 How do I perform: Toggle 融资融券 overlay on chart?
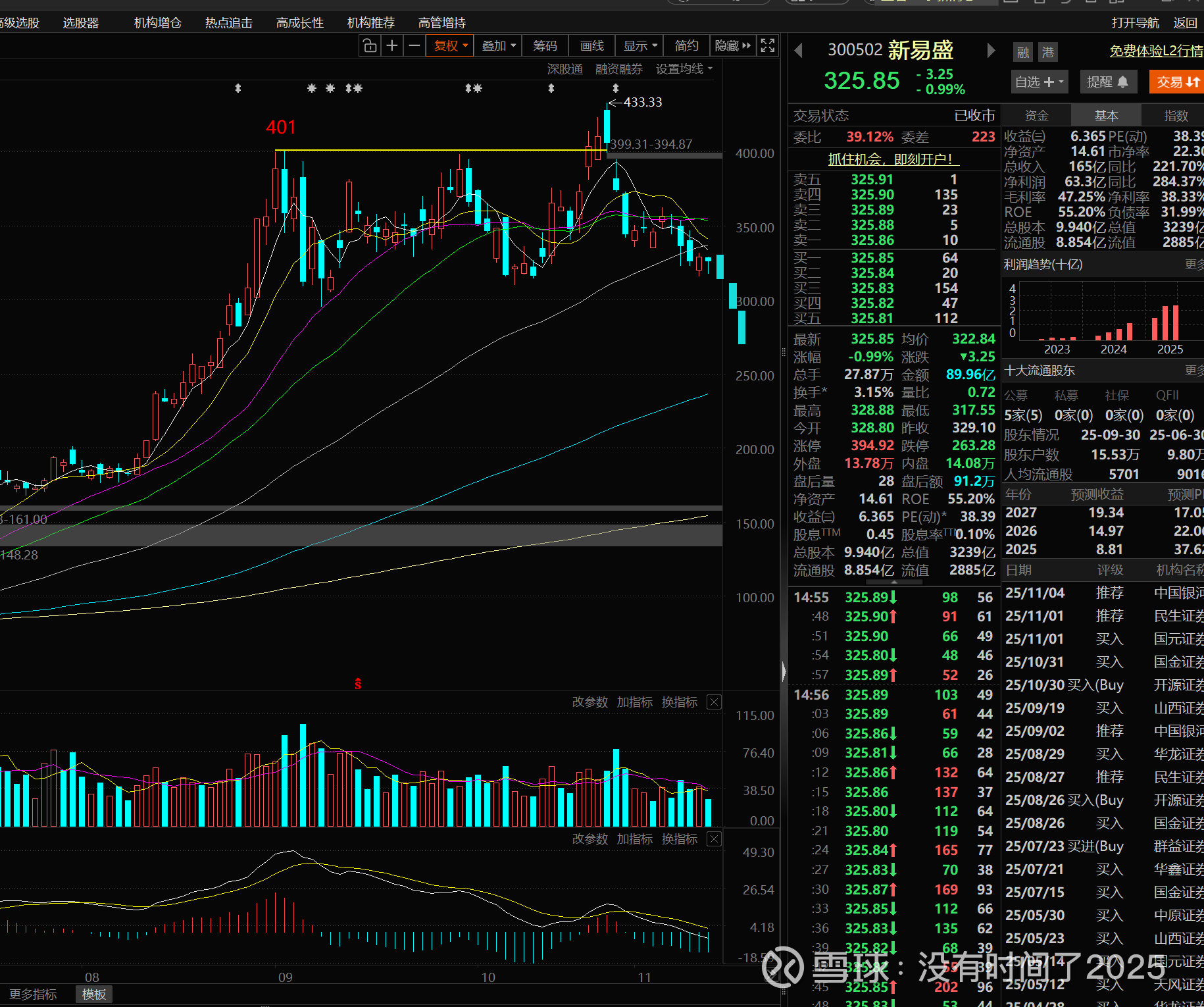click(x=618, y=69)
